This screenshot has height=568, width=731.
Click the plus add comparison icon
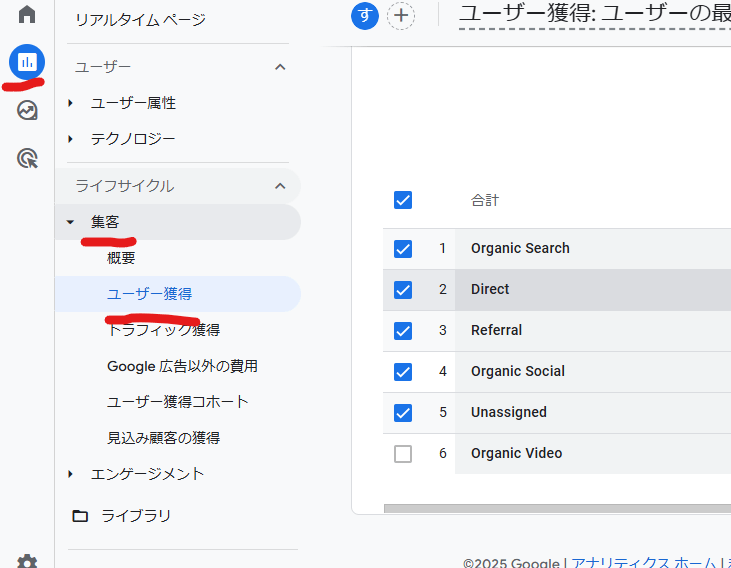pos(401,15)
